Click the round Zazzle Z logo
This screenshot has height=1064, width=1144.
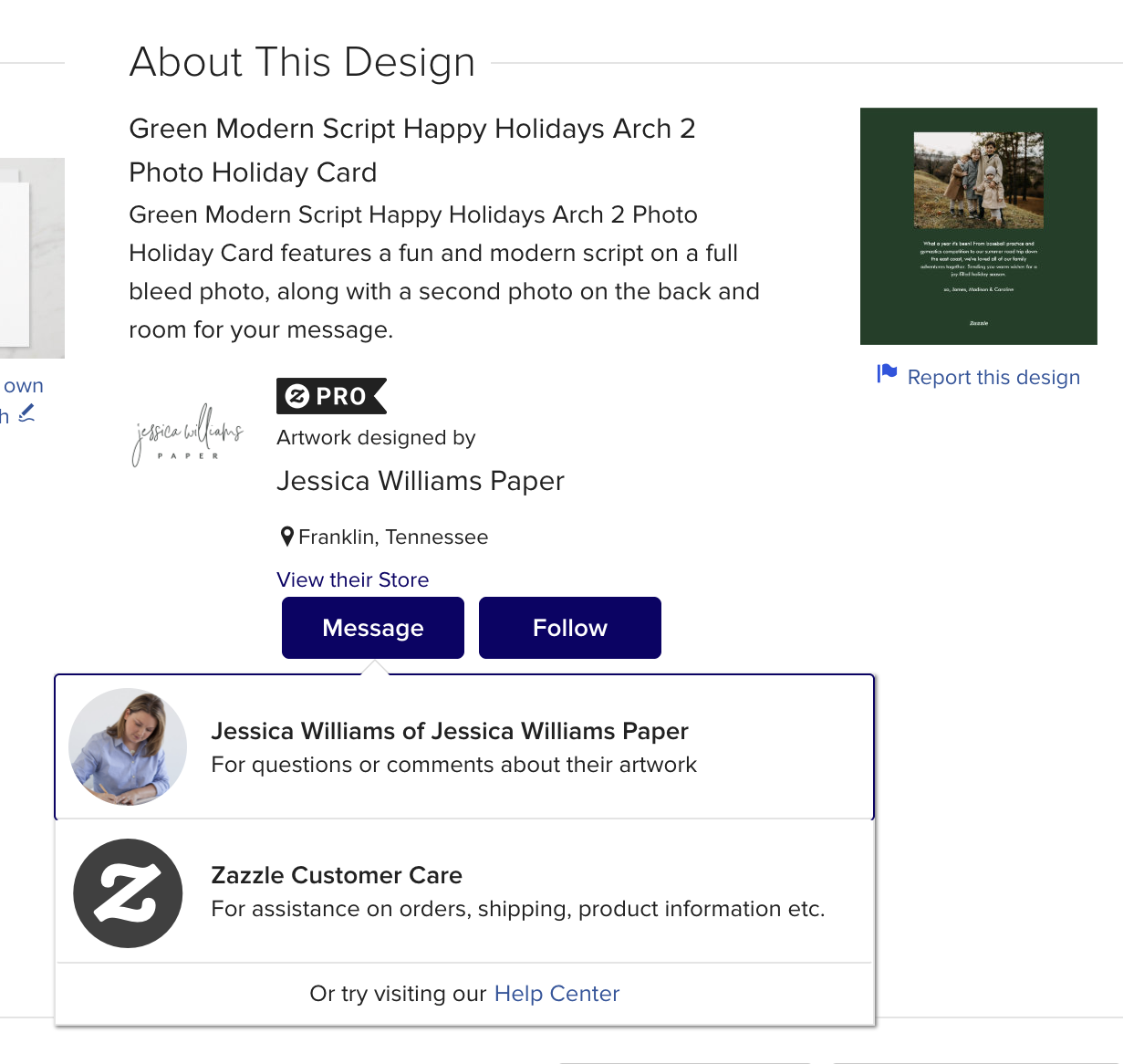[x=129, y=893]
